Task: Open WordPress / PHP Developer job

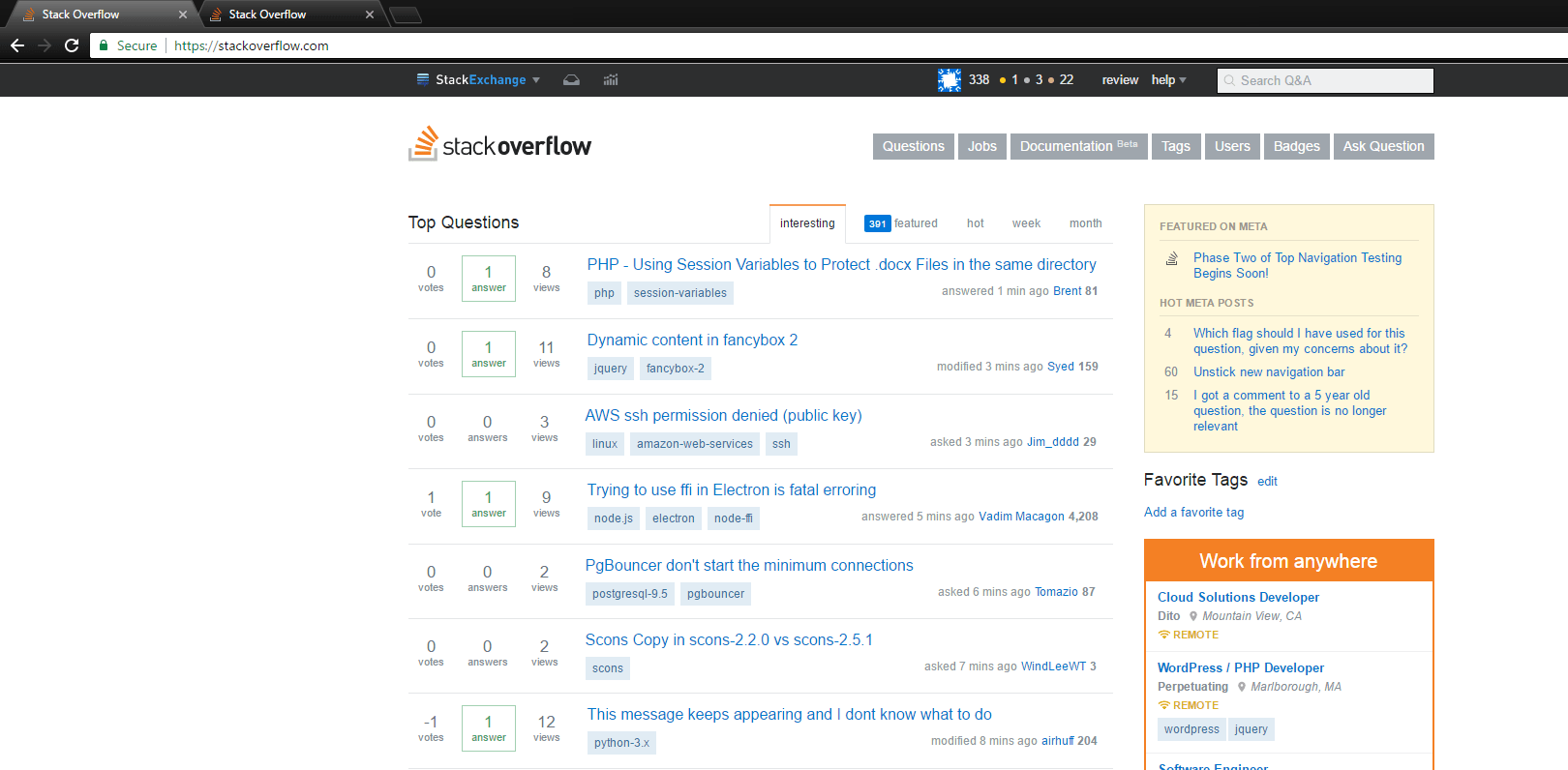Action: coord(1241,667)
